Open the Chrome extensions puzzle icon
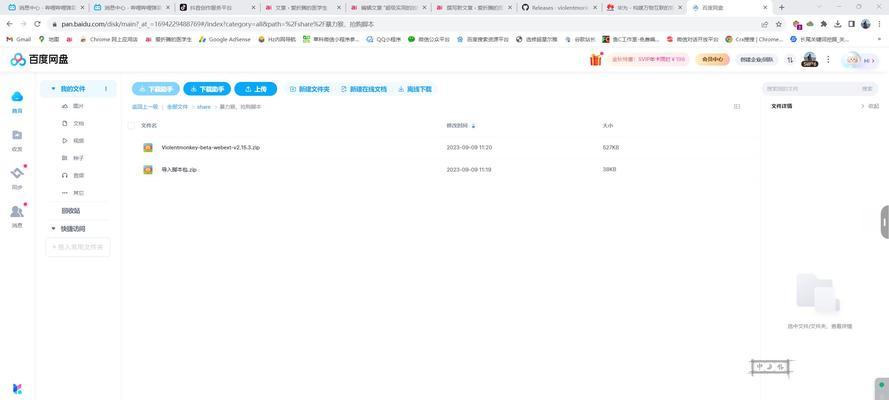 point(824,24)
